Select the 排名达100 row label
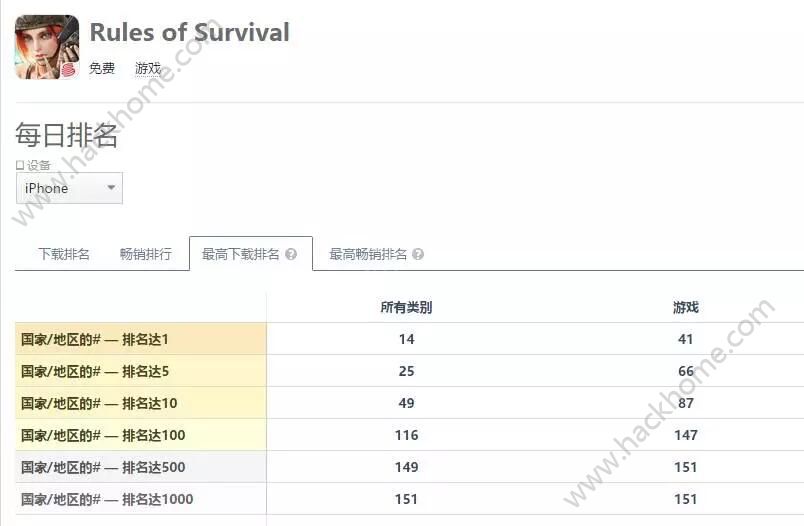This screenshot has height=526, width=804. tap(103, 435)
